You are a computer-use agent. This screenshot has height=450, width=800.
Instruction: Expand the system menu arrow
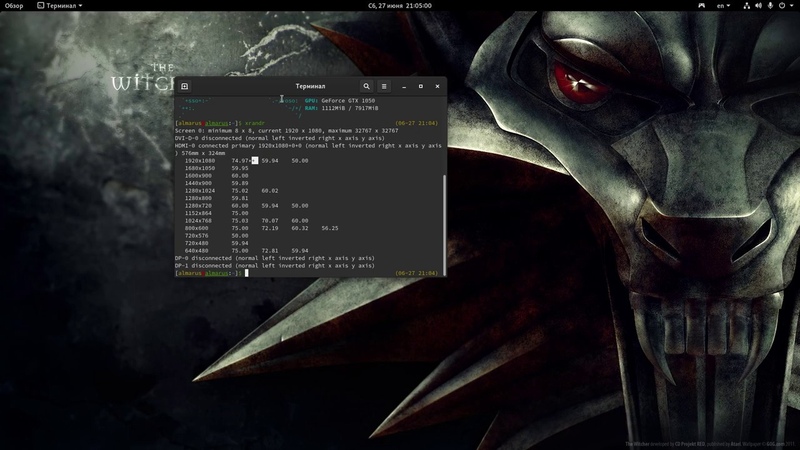coord(792,6)
